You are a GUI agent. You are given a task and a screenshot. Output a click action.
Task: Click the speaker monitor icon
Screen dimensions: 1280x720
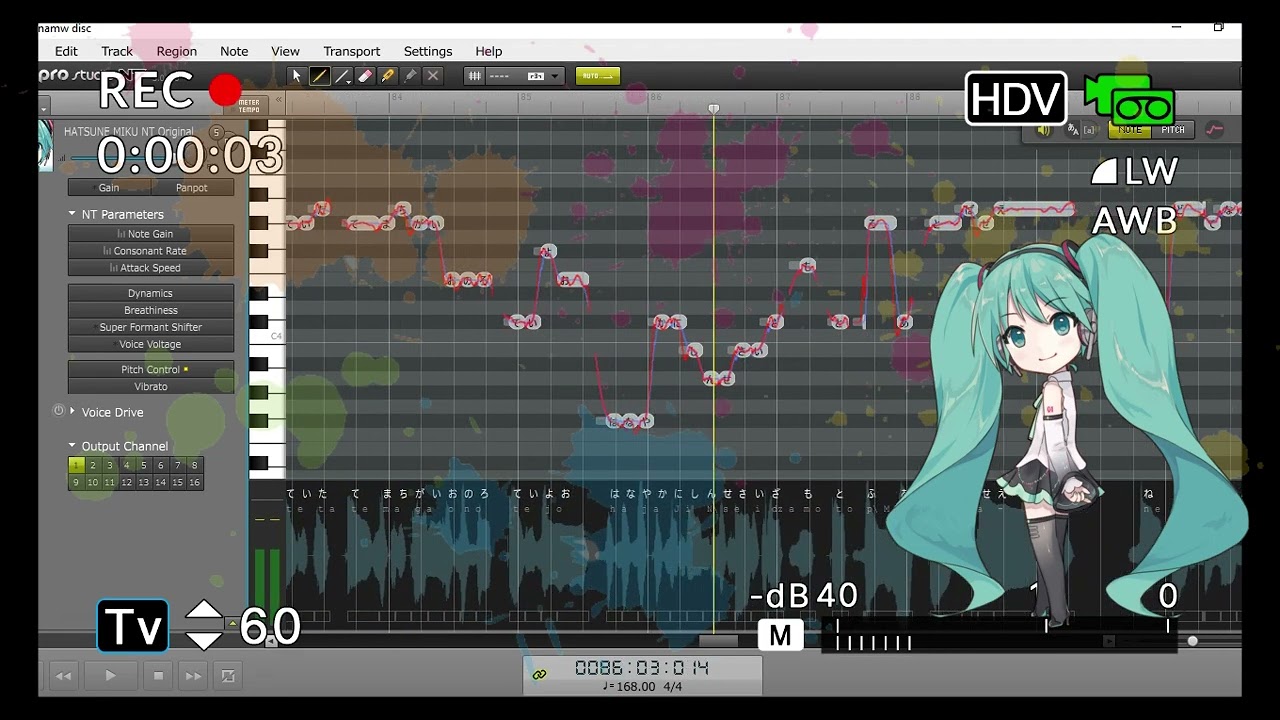click(x=1044, y=130)
